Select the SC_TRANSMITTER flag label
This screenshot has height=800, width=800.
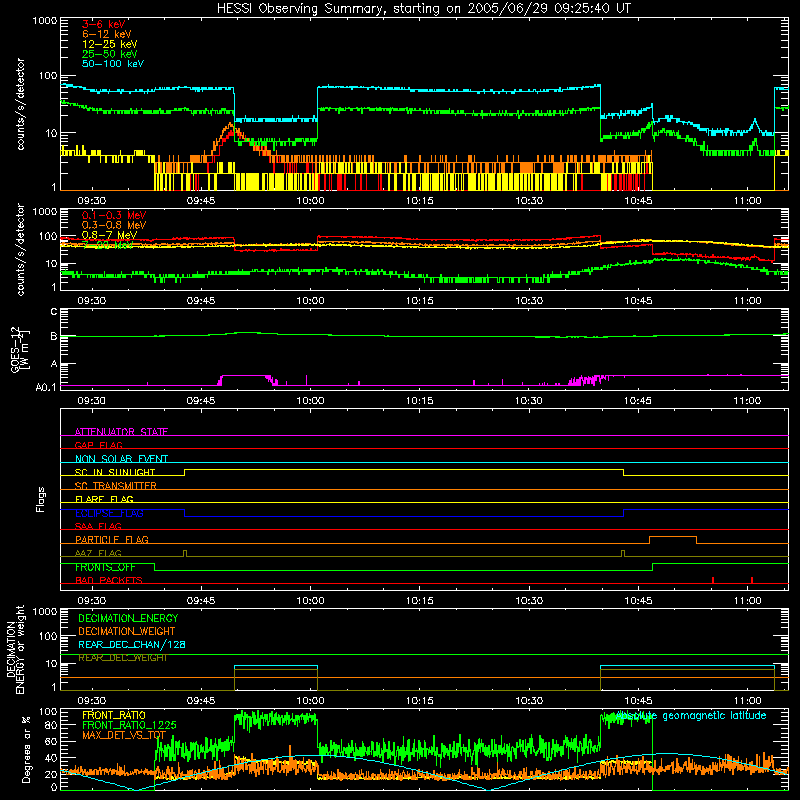[x=115, y=486]
